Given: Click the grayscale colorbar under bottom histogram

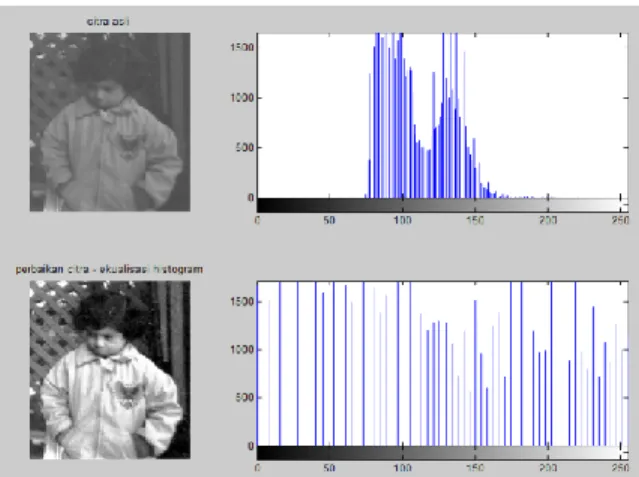Looking at the screenshot, I should point(443,453).
